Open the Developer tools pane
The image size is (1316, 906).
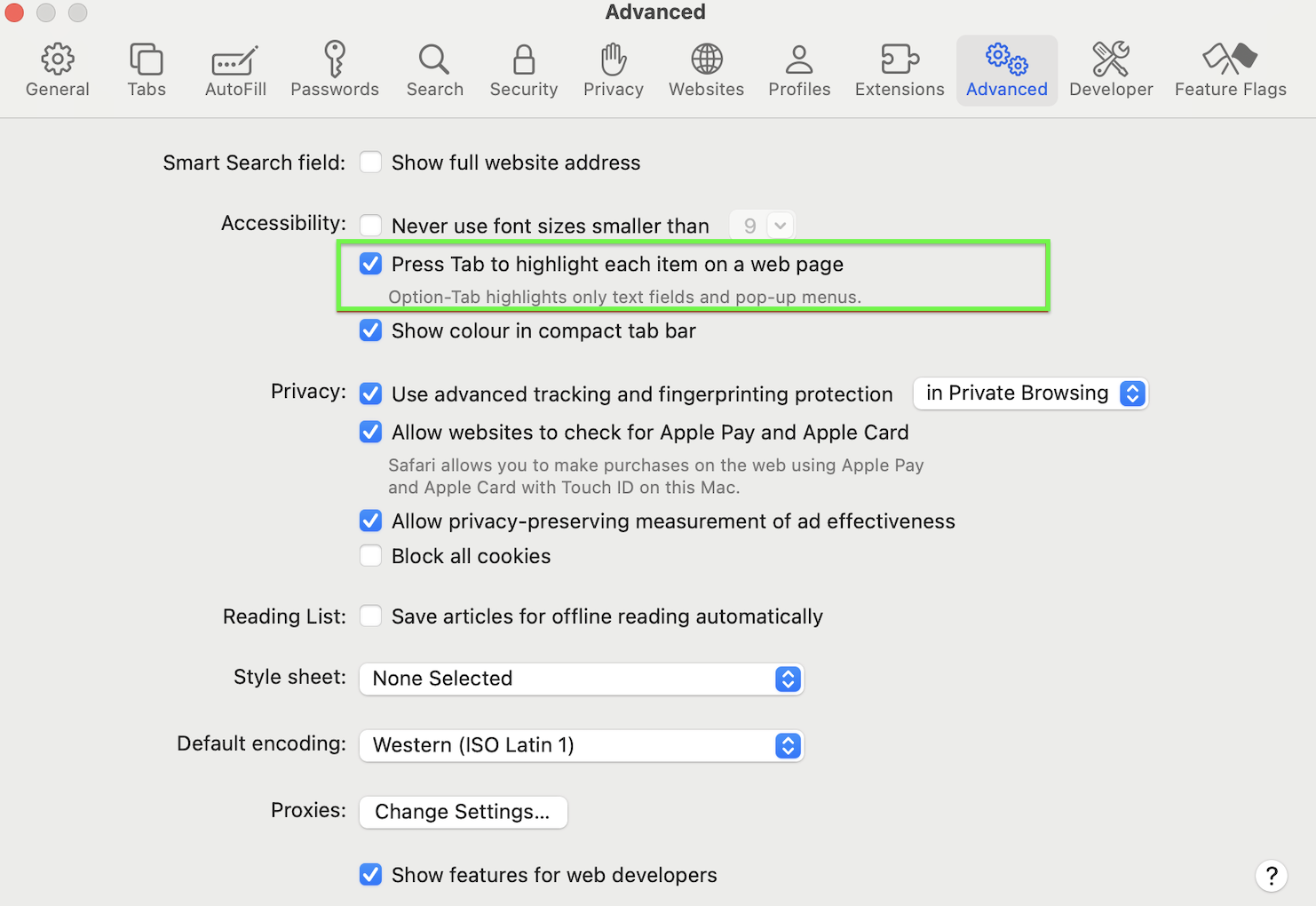(x=1111, y=69)
